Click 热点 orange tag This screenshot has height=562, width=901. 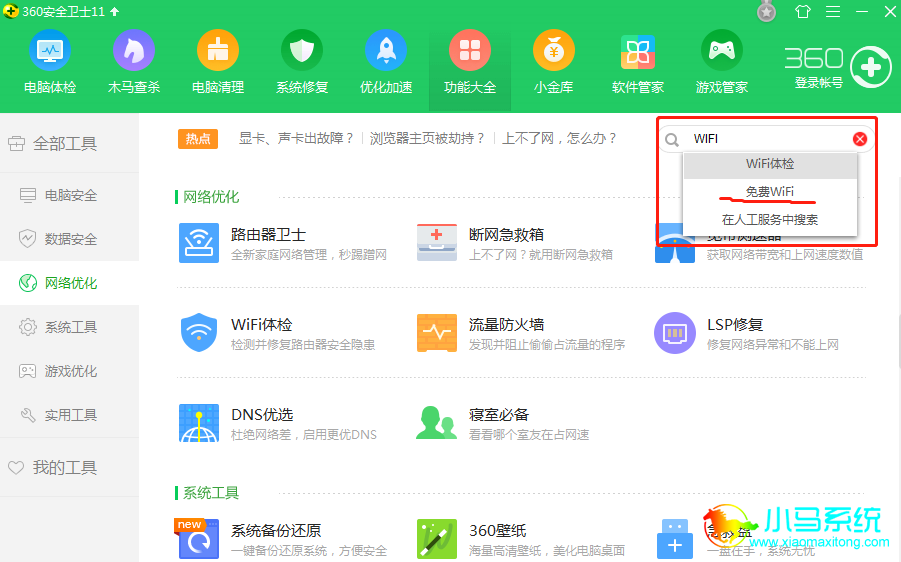[198, 138]
